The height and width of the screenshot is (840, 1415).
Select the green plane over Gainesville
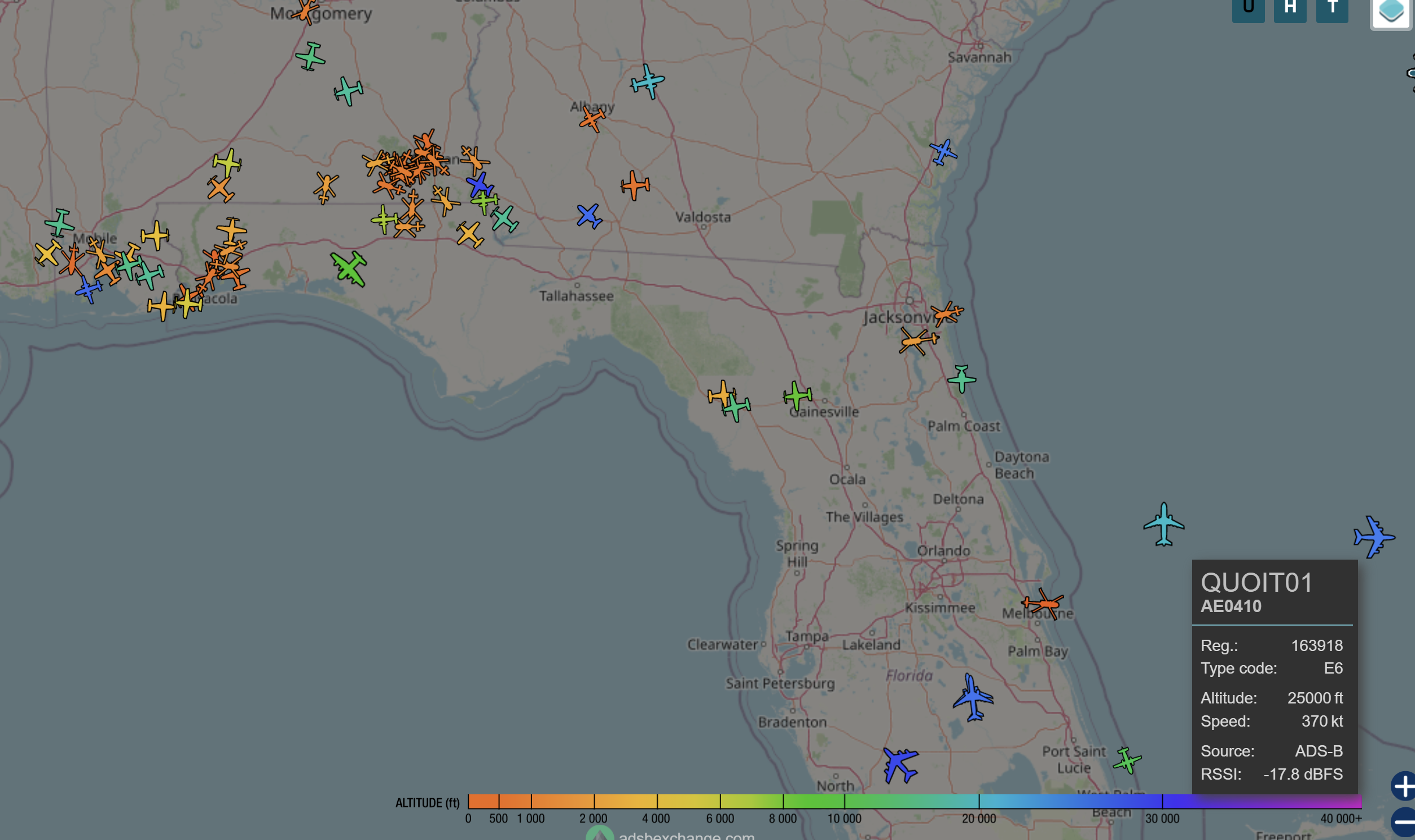798,395
